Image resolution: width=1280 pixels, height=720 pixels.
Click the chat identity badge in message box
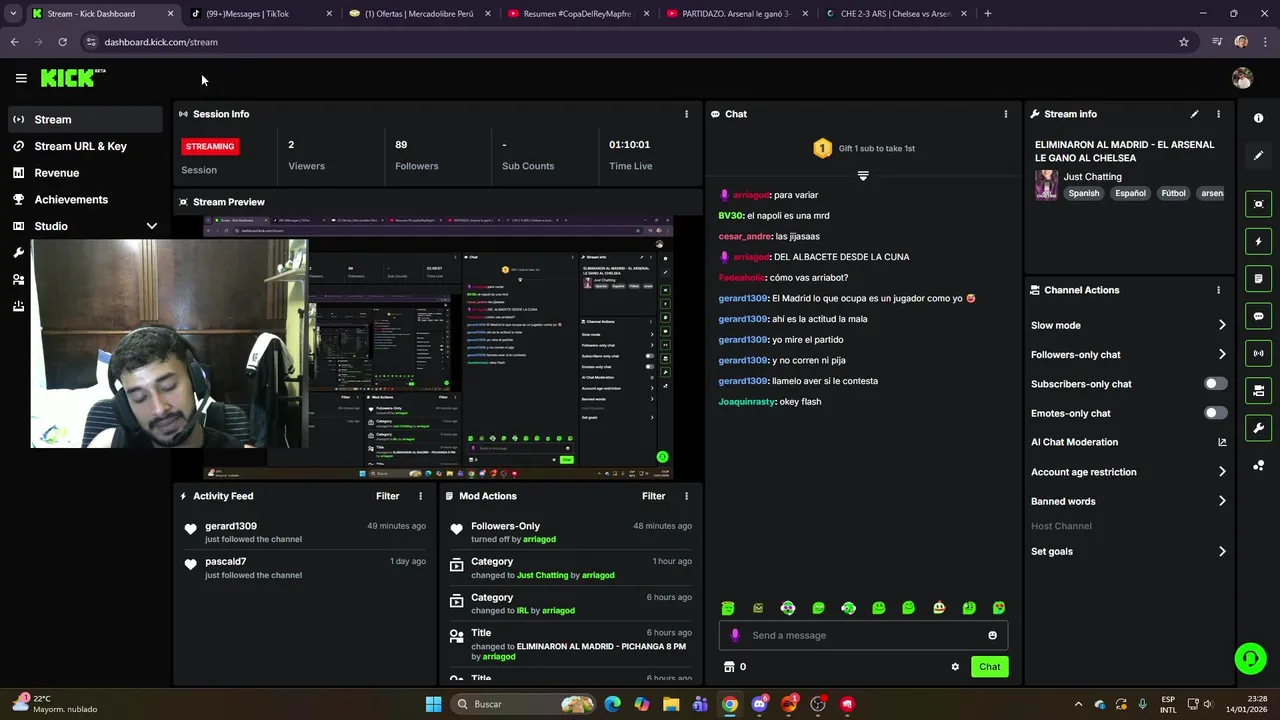[735, 635]
